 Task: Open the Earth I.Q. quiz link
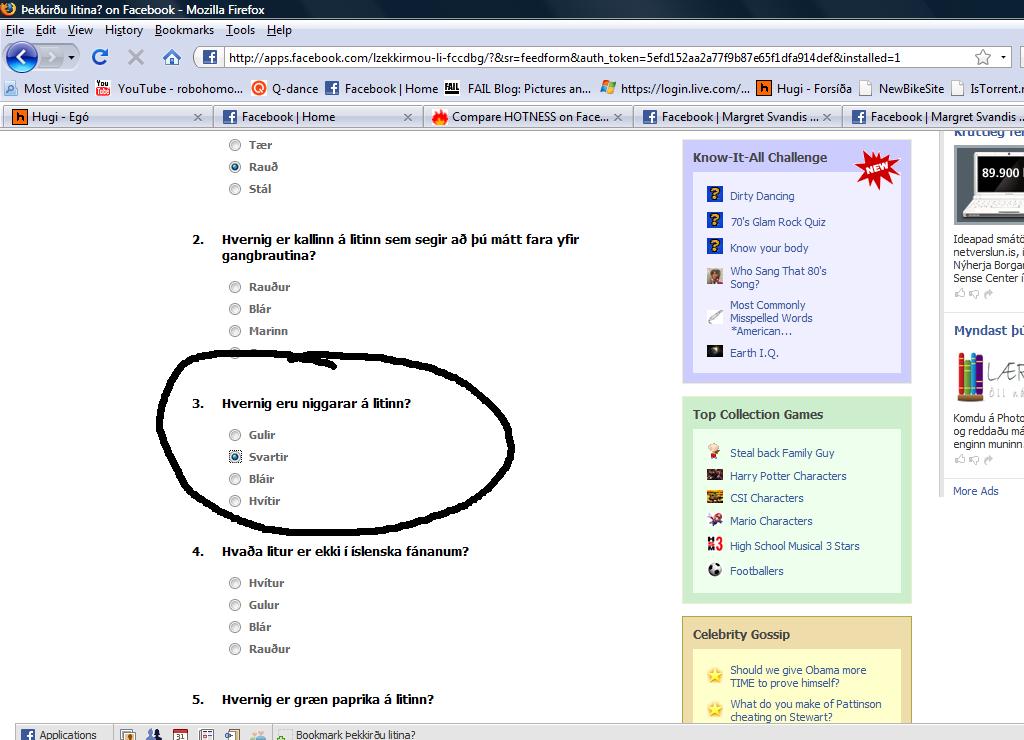click(x=754, y=353)
